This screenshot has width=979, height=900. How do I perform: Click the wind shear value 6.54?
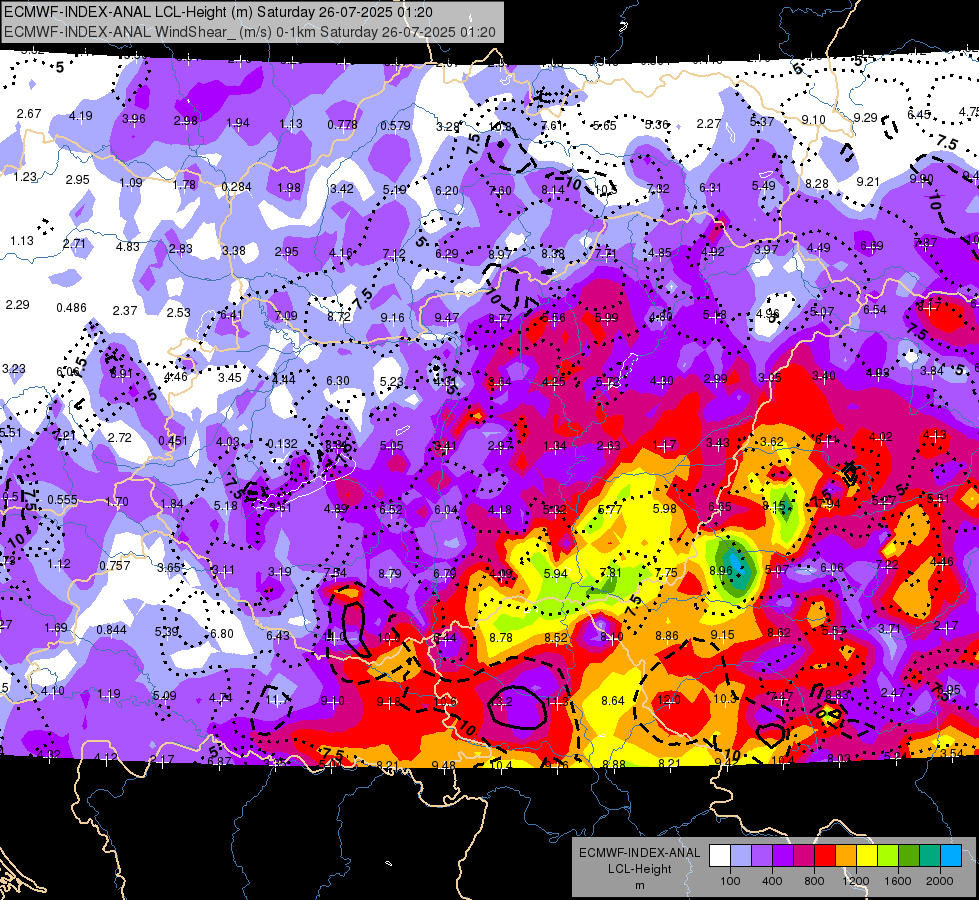875,309
